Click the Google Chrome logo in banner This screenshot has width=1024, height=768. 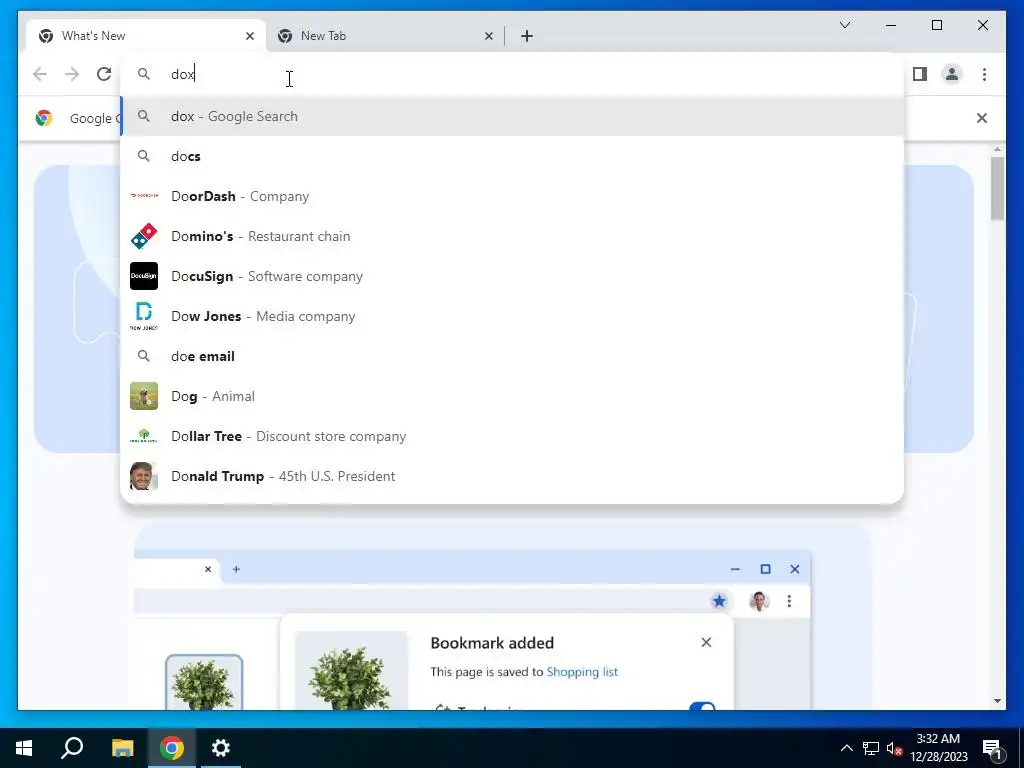pos(44,118)
